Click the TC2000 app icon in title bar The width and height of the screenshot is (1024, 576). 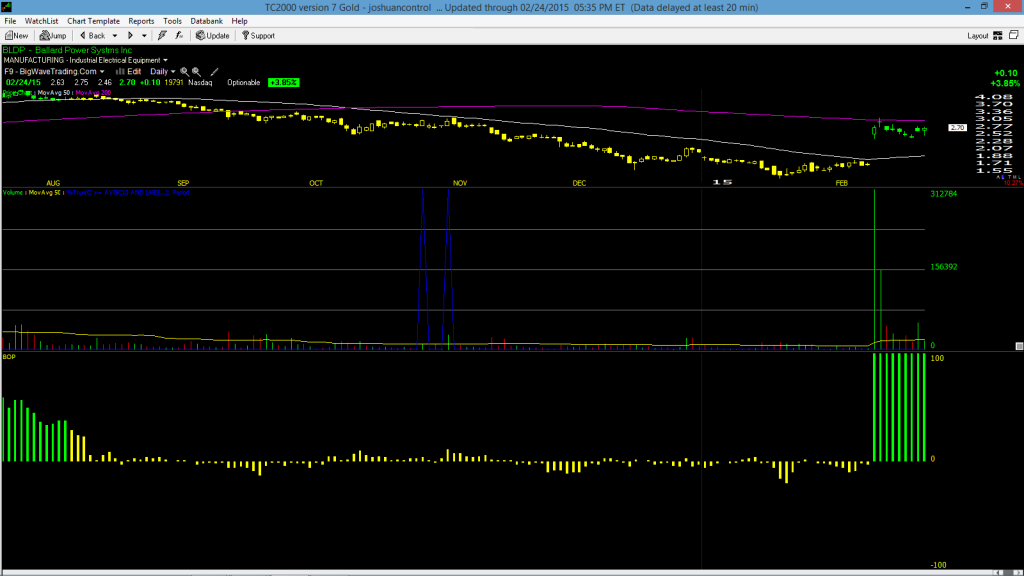pyautogui.click(x=7, y=7)
